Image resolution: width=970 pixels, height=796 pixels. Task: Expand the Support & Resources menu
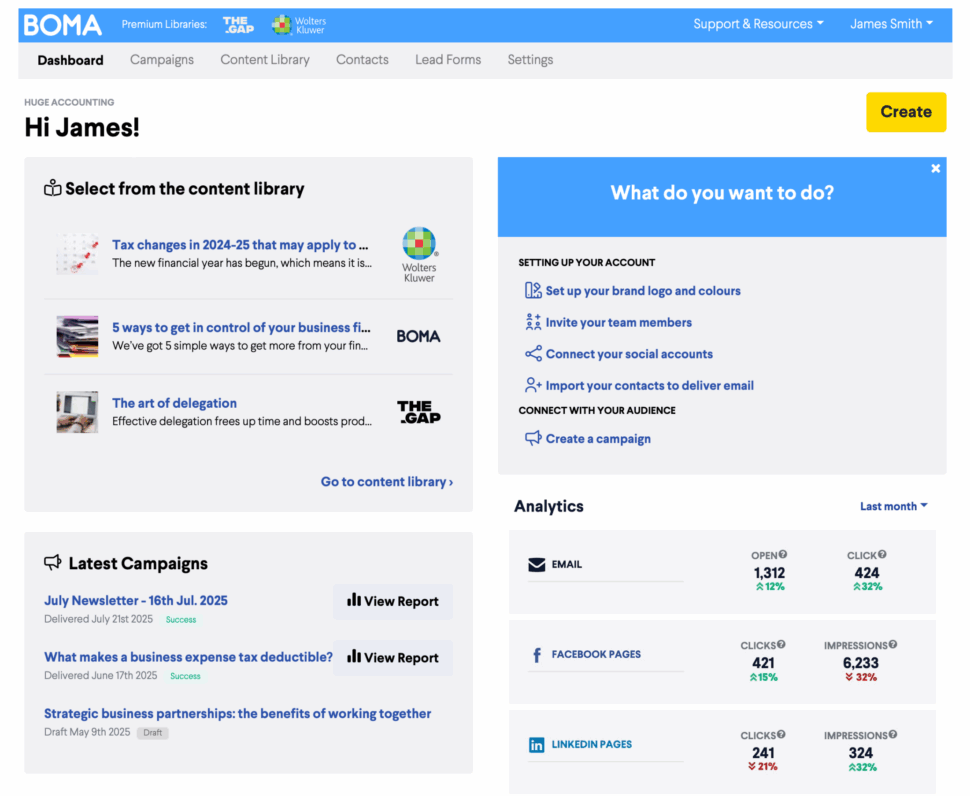pyautogui.click(x=758, y=24)
